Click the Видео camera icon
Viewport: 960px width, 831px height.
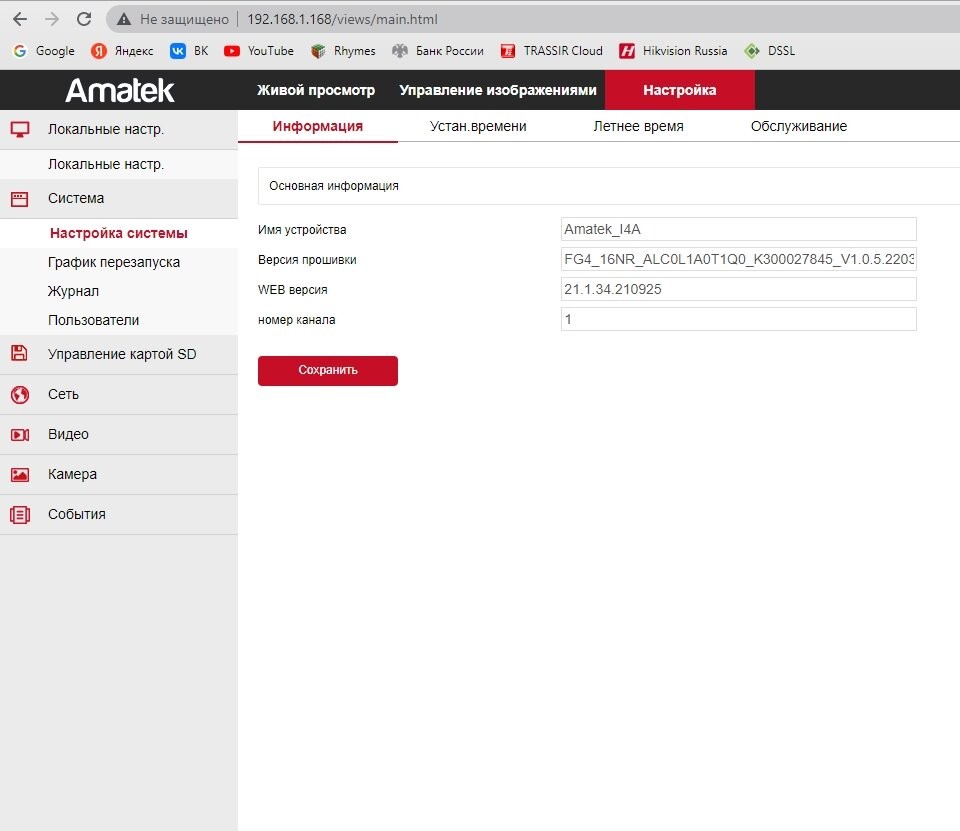[20, 434]
